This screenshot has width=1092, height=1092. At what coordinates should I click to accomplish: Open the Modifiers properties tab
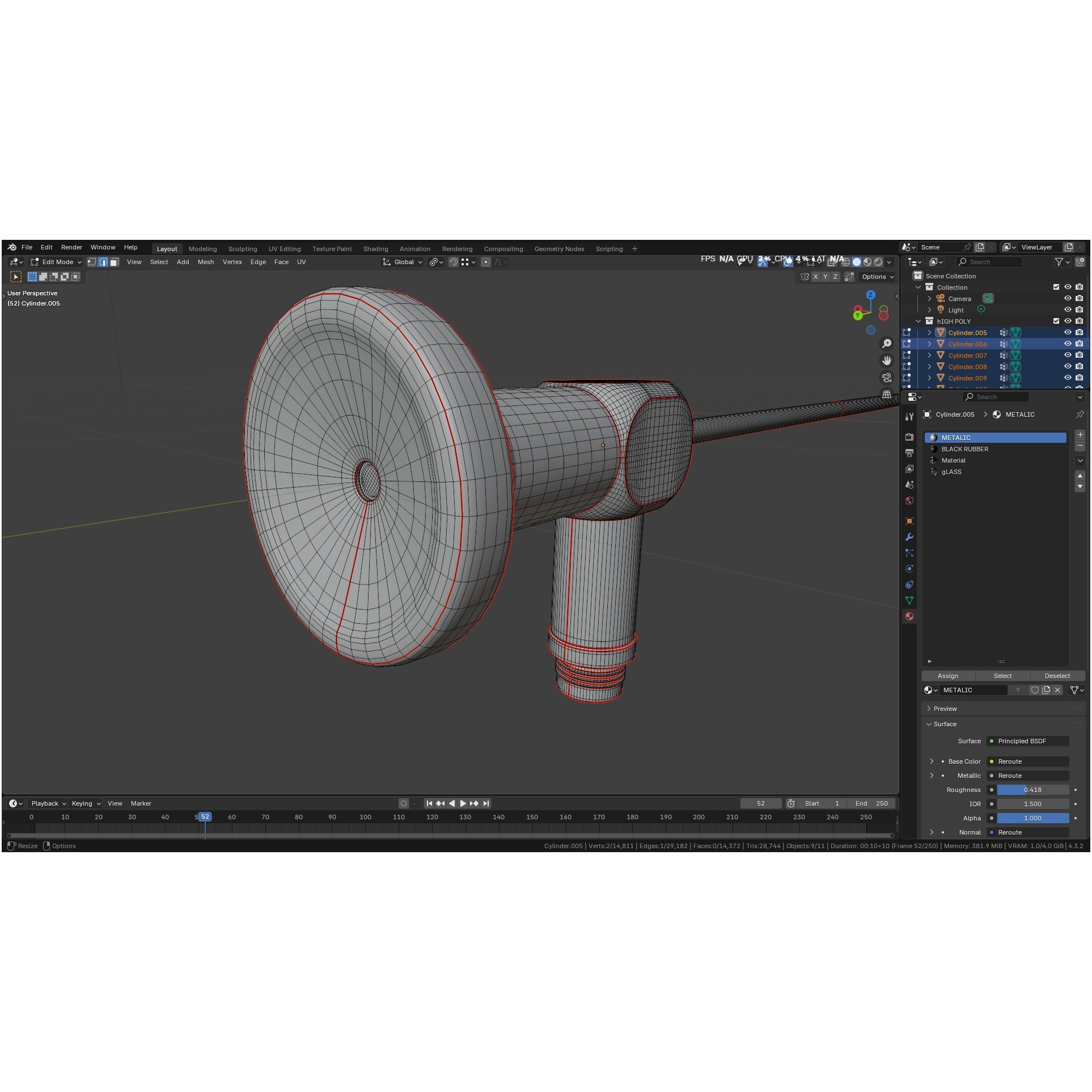[910, 537]
